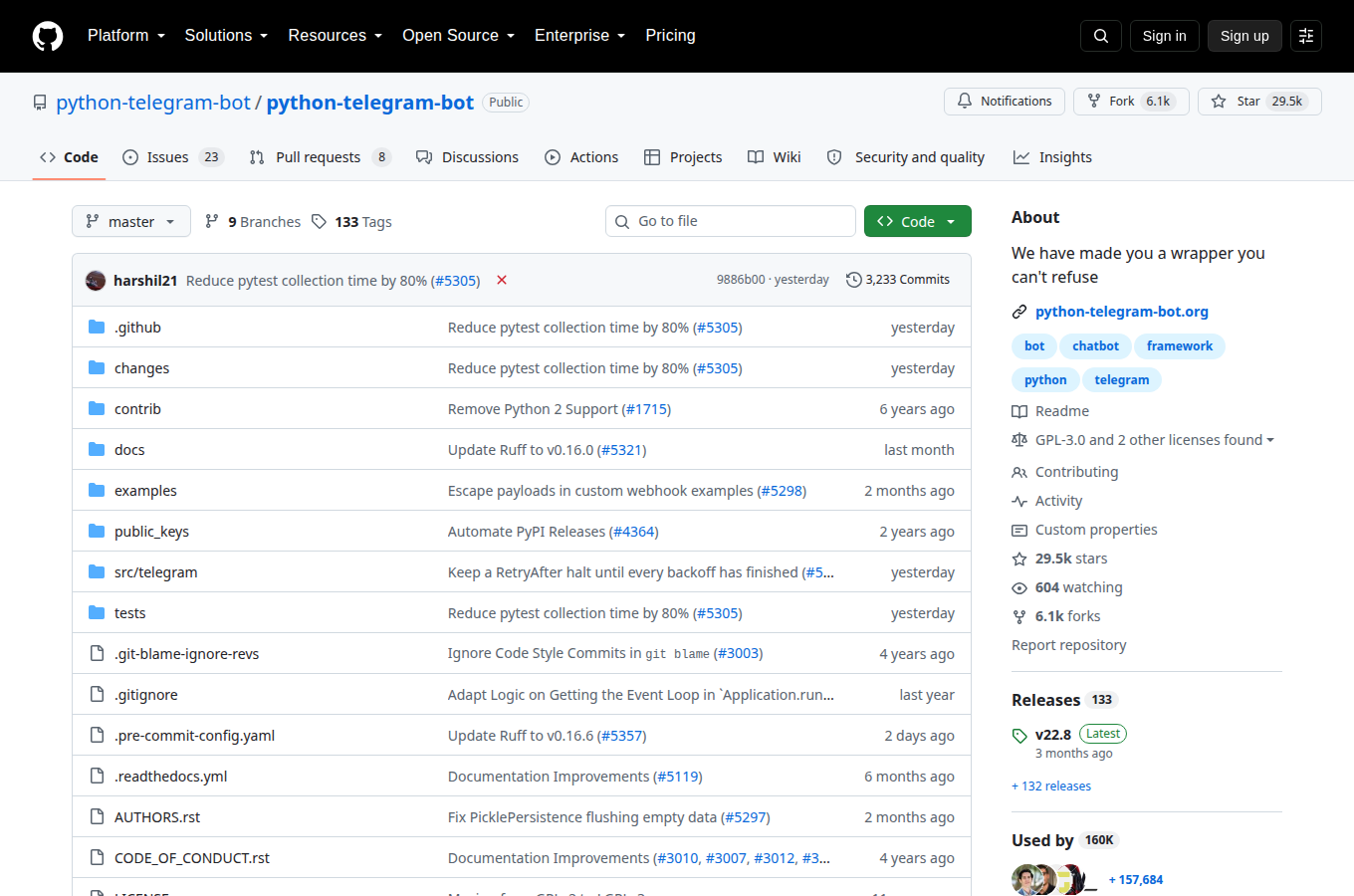Expand the Enterprise menu

coord(580,36)
